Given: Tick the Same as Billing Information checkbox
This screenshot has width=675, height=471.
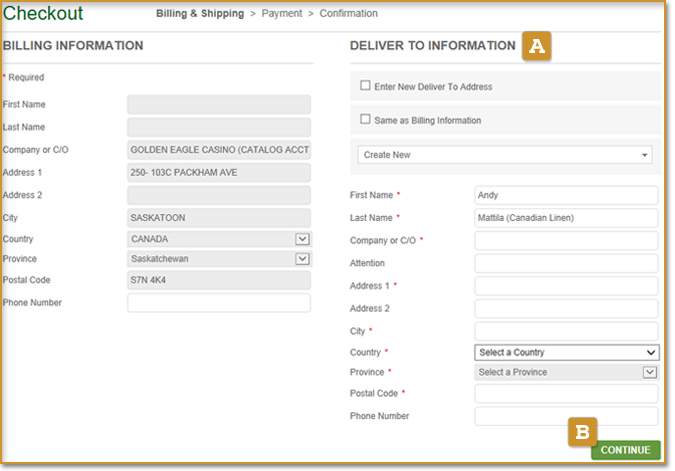Looking at the screenshot, I should pos(366,120).
